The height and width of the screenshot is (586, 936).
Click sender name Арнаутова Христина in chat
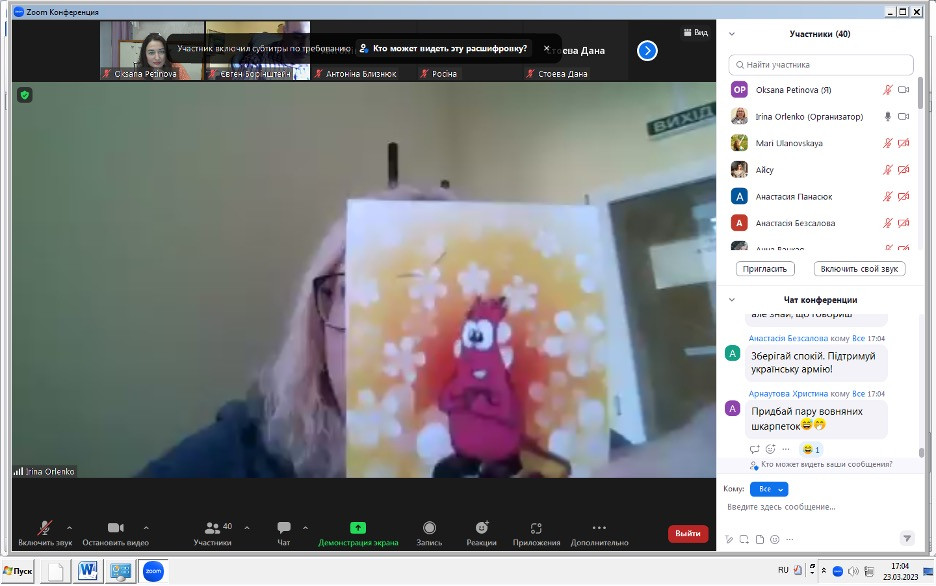[788, 394]
